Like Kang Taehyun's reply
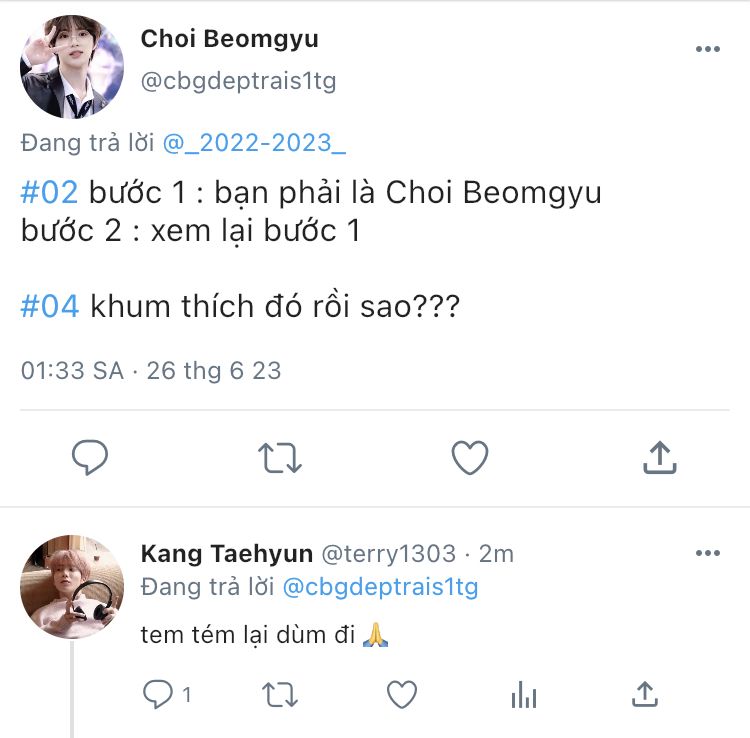Screen dimensions: 750x738 click(401, 694)
